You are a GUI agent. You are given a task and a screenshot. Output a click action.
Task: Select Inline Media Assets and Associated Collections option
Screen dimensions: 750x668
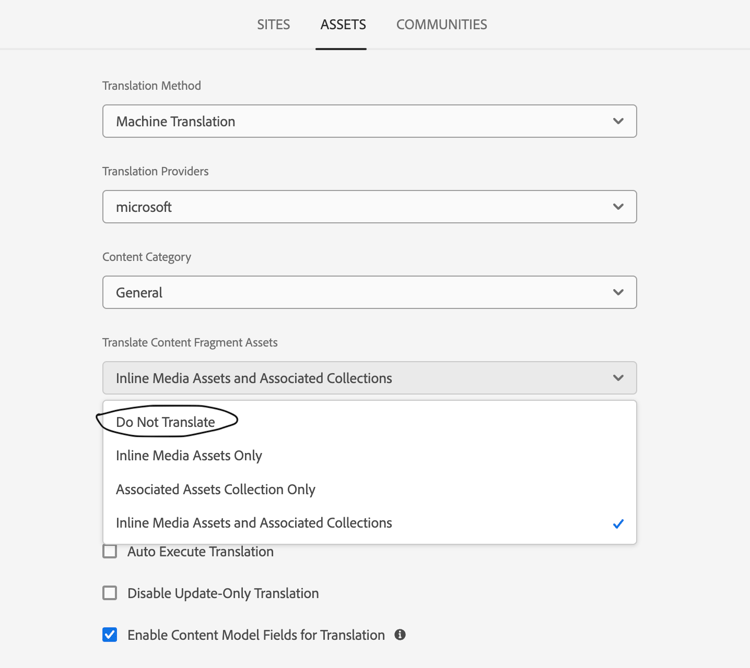pyautogui.click(x=254, y=523)
